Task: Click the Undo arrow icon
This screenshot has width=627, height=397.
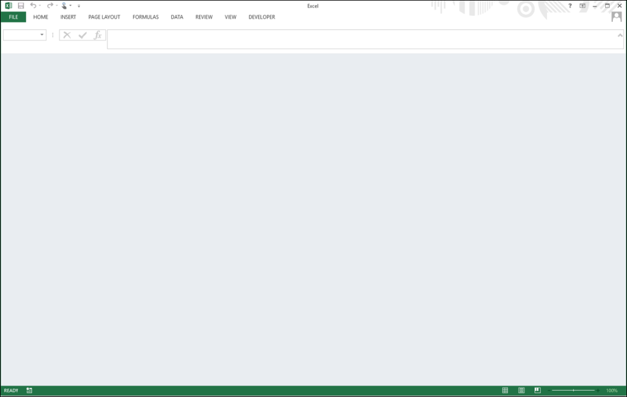Action: pos(33,6)
